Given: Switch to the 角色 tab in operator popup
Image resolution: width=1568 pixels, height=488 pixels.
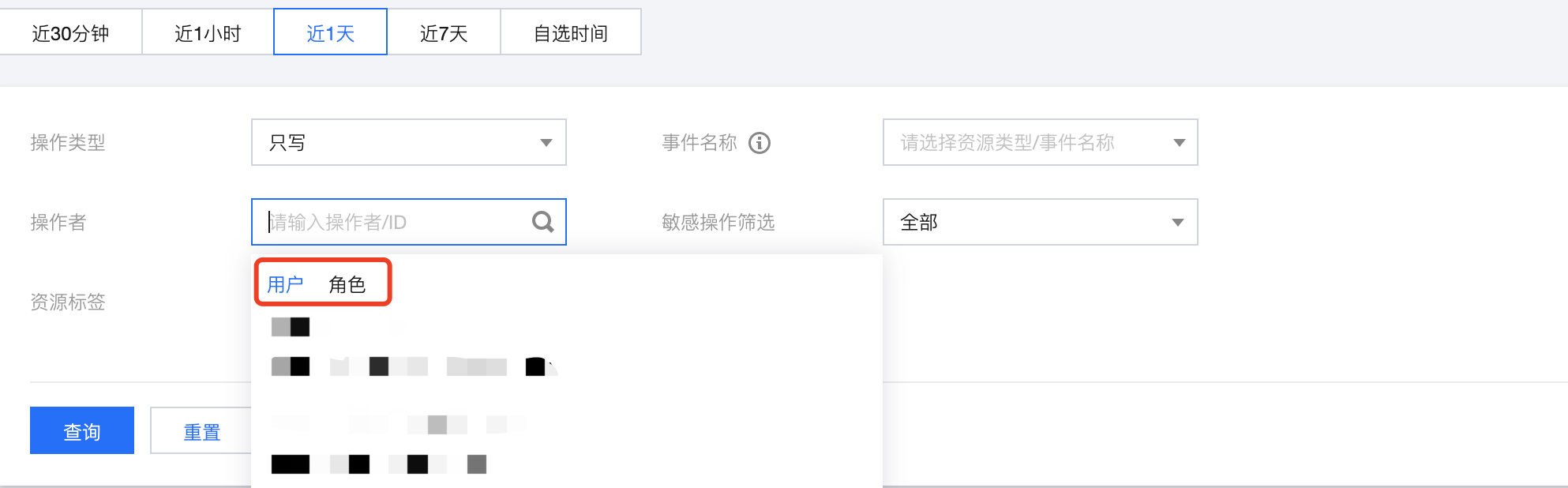Looking at the screenshot, I should point(347,284).
